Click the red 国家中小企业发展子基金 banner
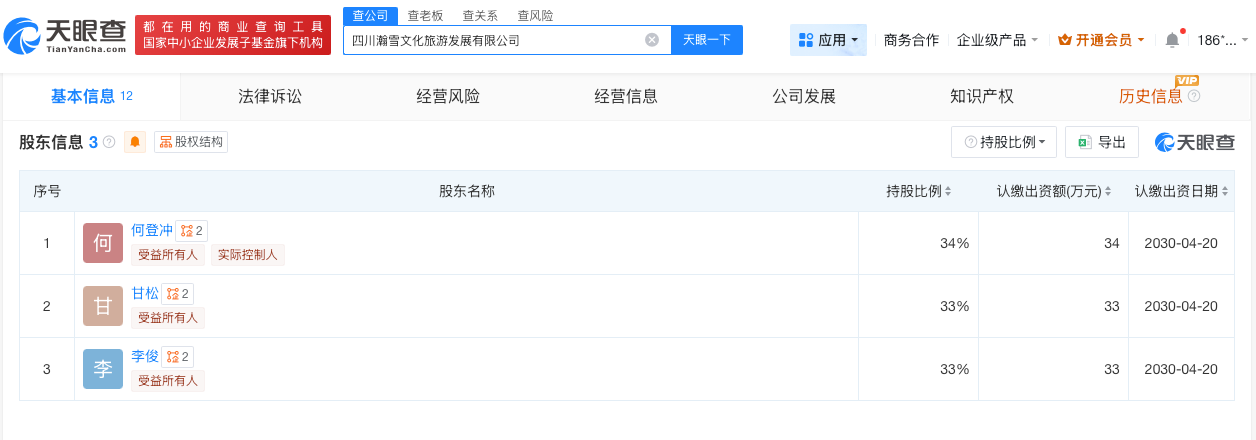Viewport: 1256px width, 440px height. tap(233, 35)
